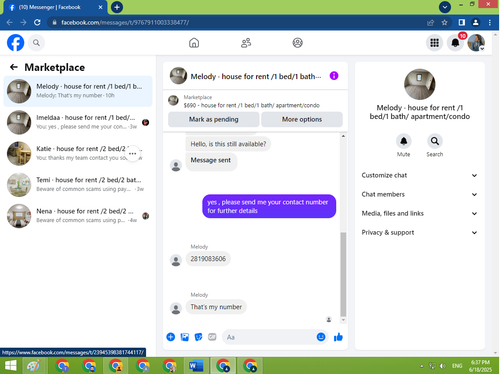Viewport: 500px width, 374px height.
Task: Send a thumbs up like
Action: pos(338,337)
